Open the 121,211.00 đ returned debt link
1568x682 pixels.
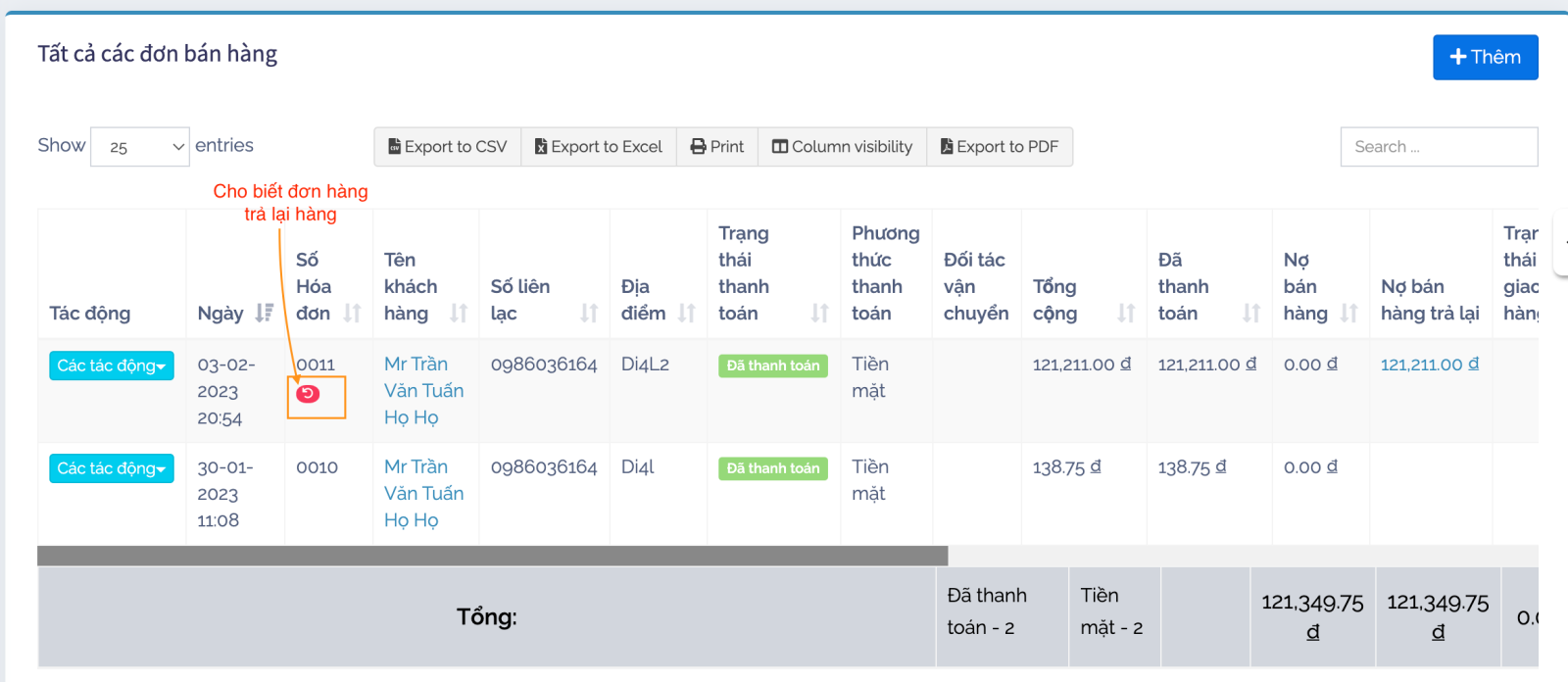pos(1429,365)
